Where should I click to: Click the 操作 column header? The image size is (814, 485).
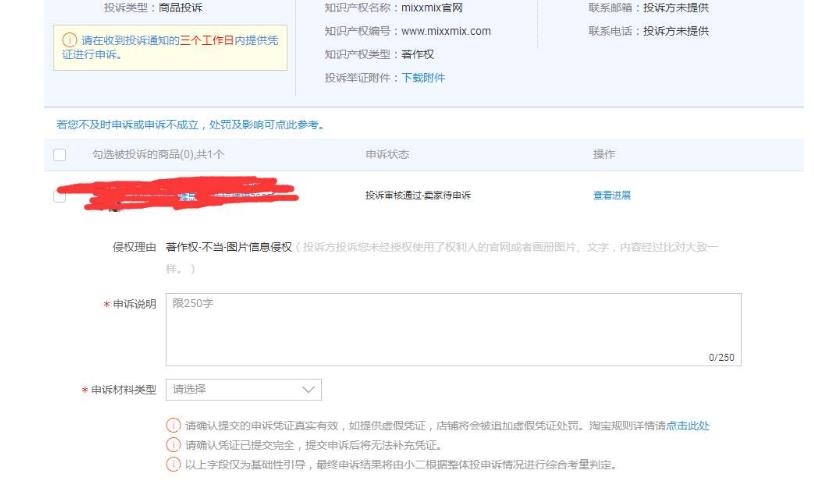coord(604,155)
